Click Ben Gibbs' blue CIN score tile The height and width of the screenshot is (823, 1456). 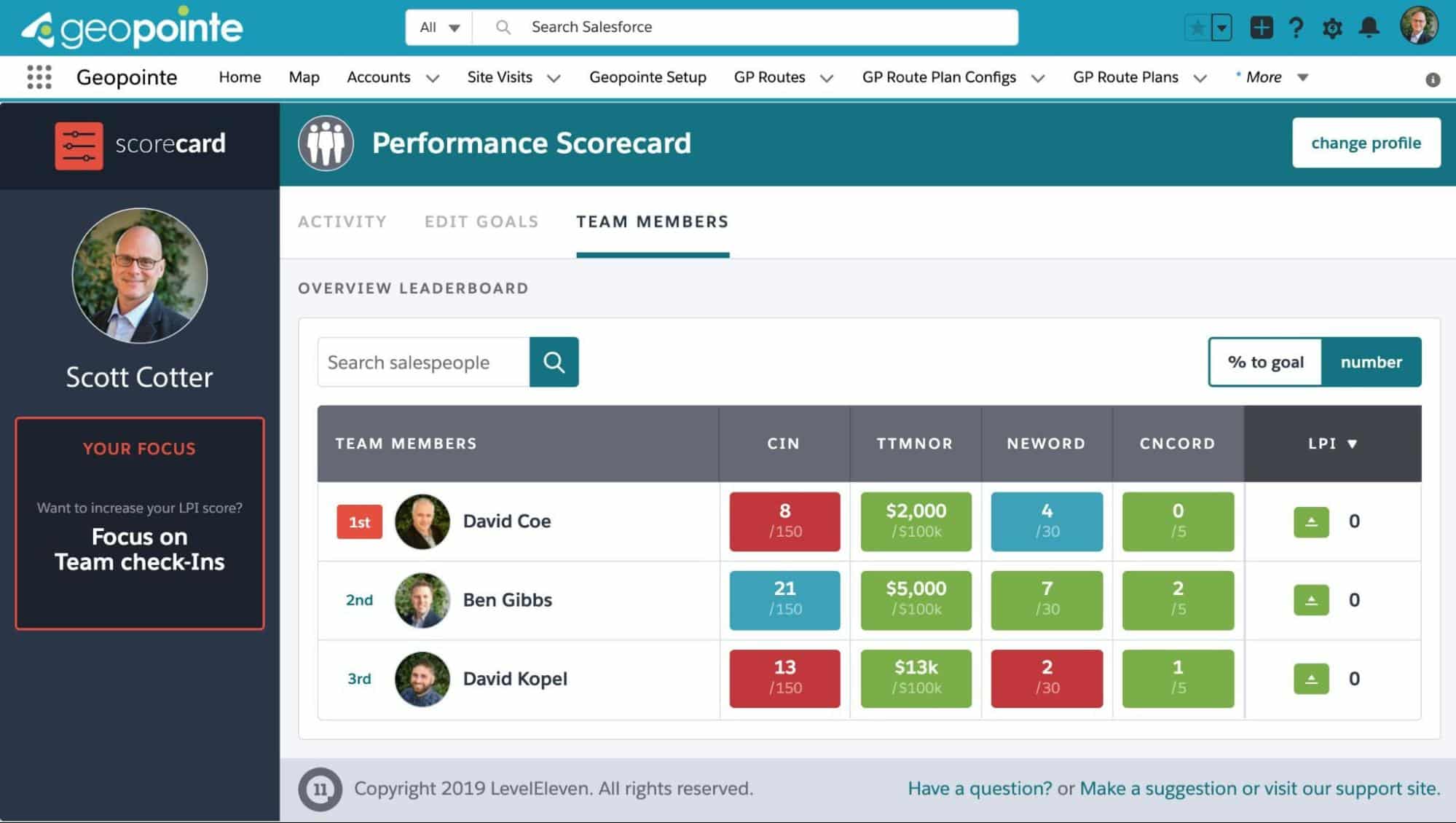(784, 599)
